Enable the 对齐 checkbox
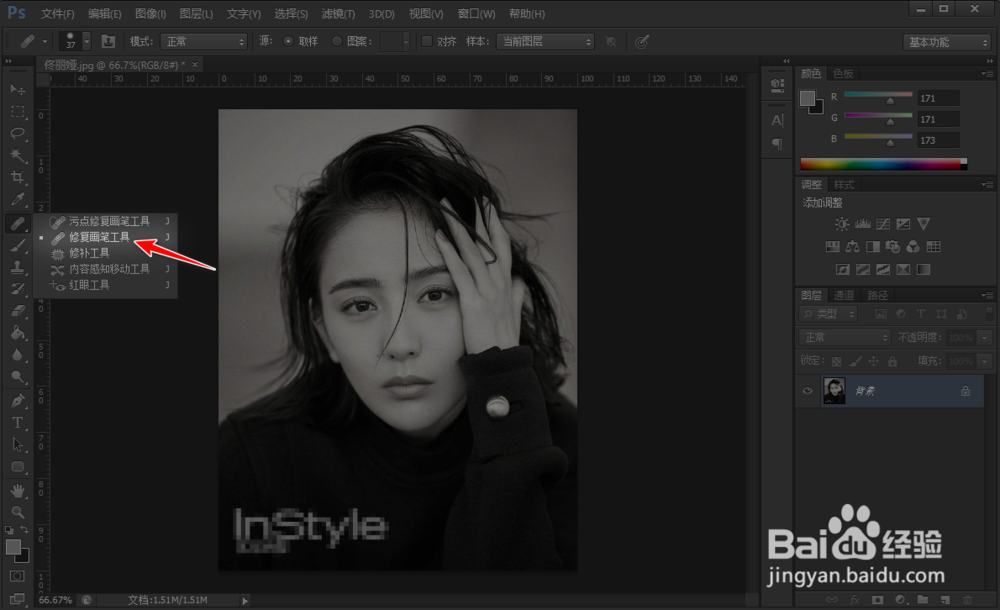 (427, 41)
